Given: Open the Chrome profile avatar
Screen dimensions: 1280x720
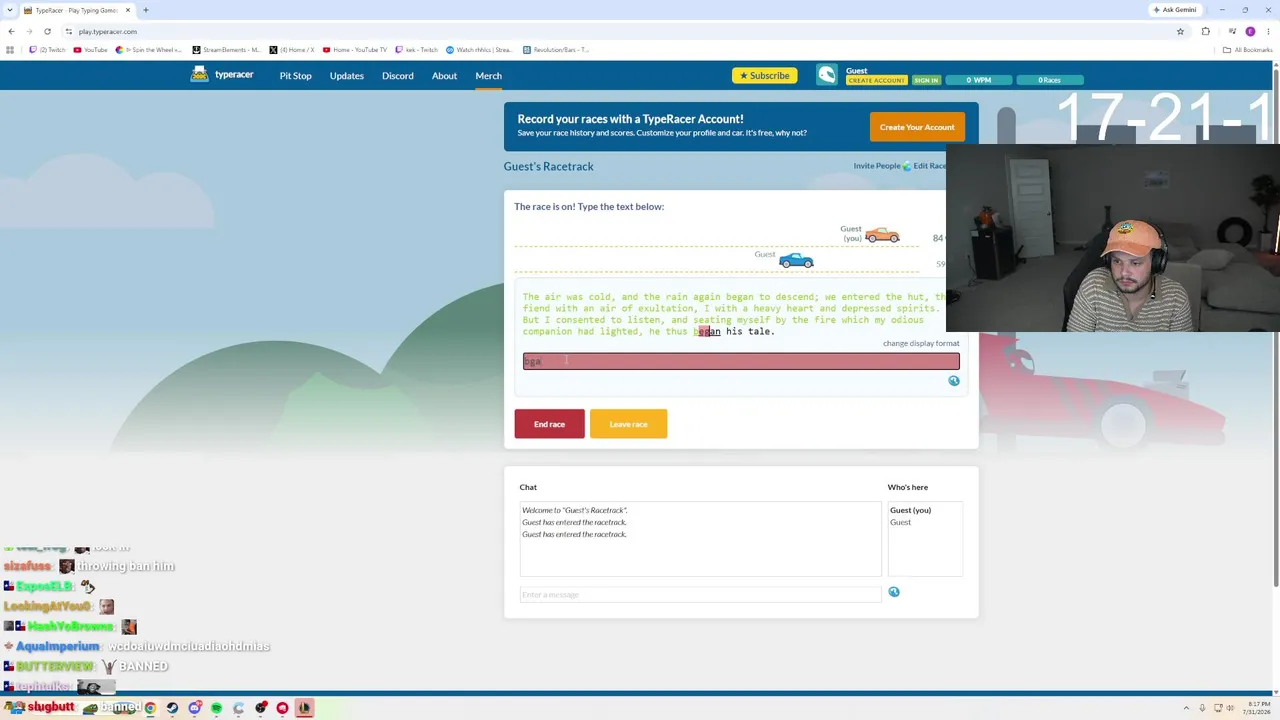Looking at the screenshot, I should [1250, 31].
